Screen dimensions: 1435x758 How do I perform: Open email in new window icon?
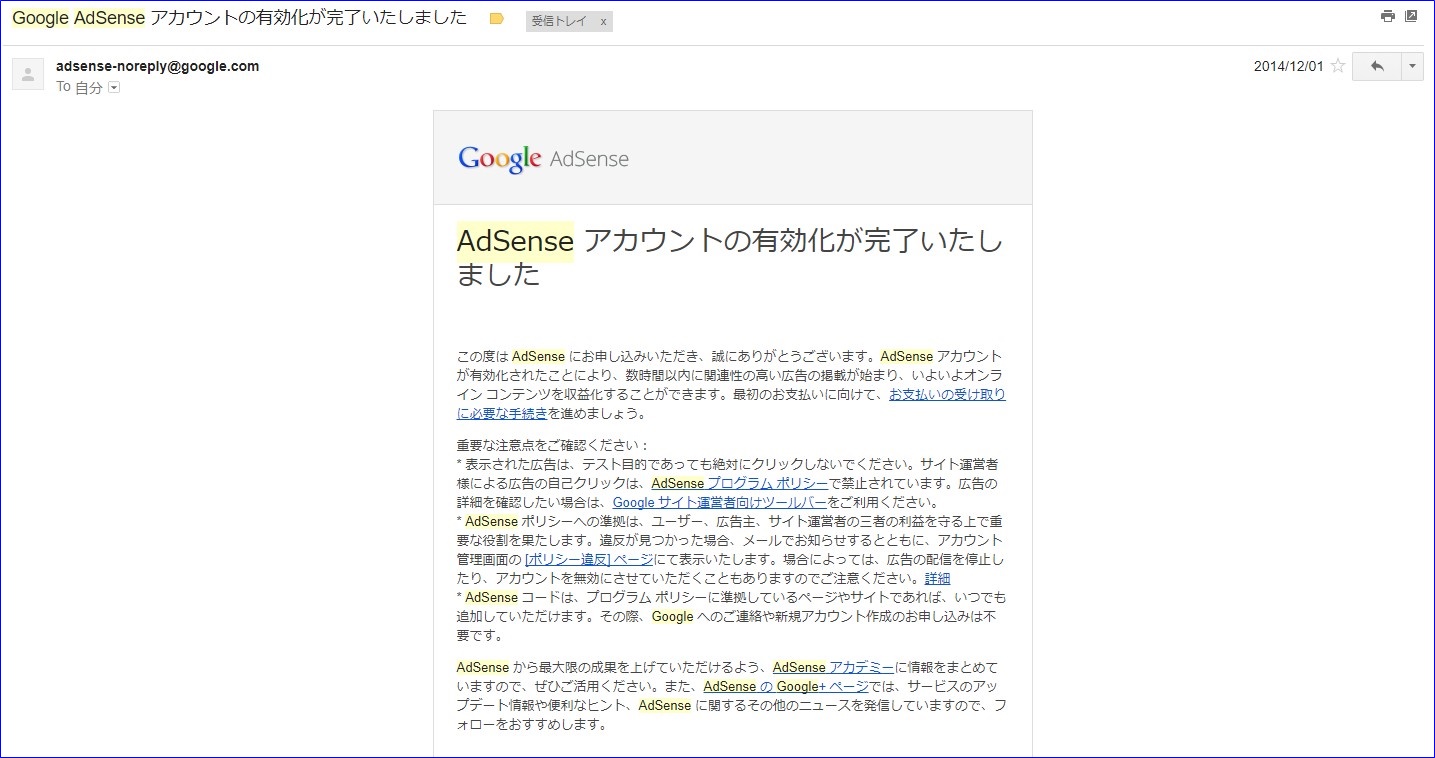pyautogui.click(x=1411, y=16)
